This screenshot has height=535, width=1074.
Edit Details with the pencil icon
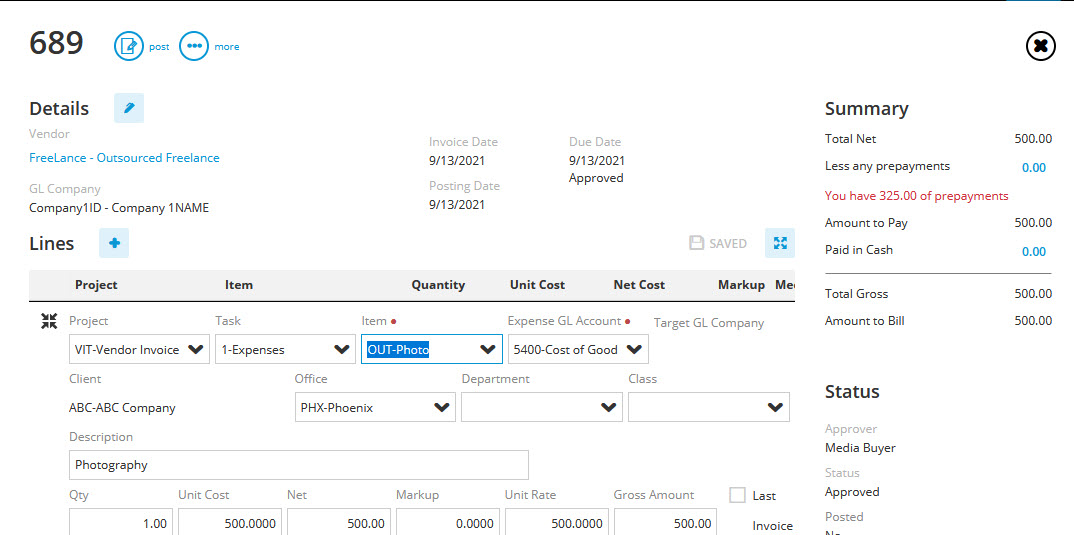point(129,108)
